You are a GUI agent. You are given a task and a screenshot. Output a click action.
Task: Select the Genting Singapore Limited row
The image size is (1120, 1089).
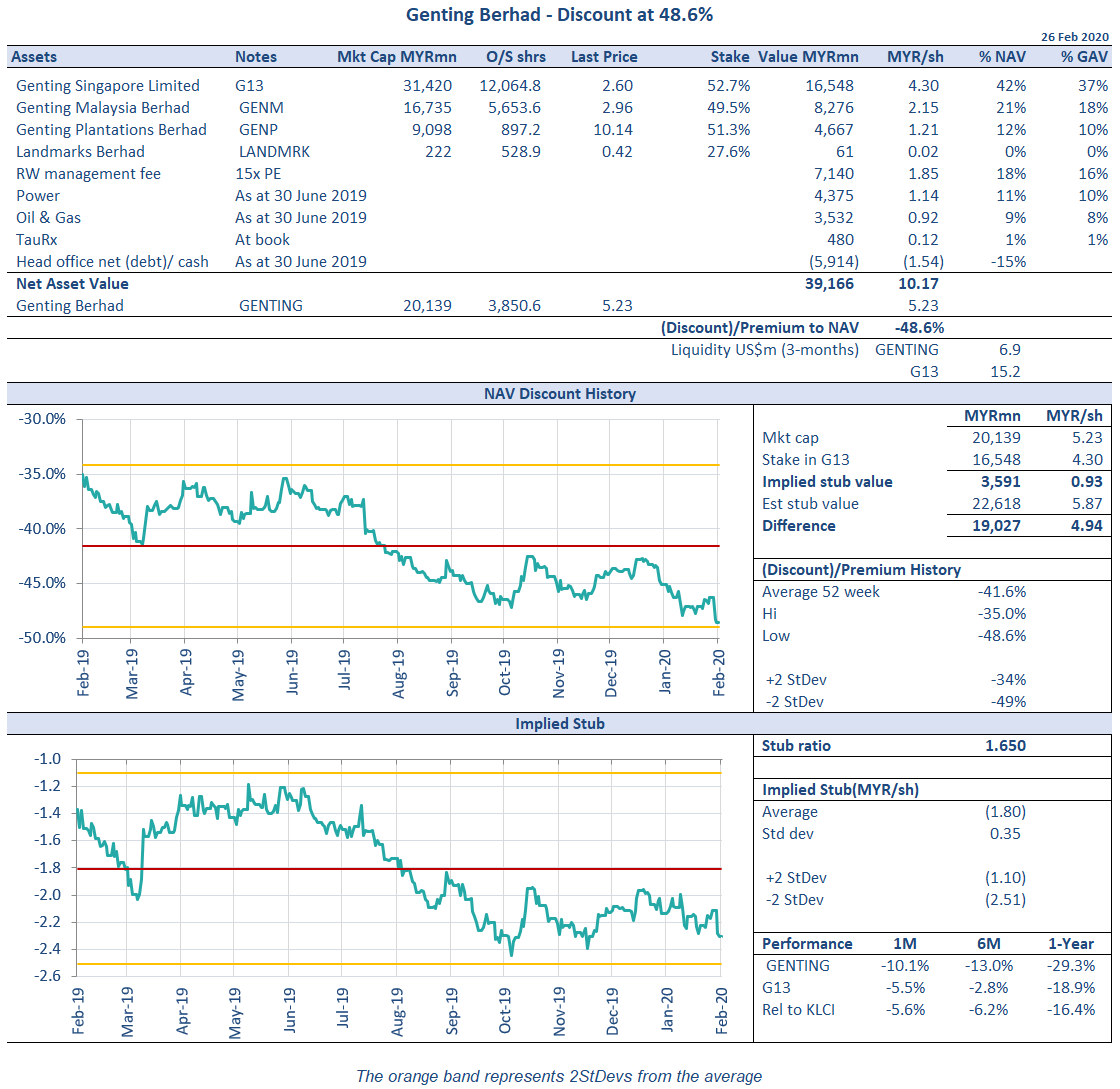(107, 85)
